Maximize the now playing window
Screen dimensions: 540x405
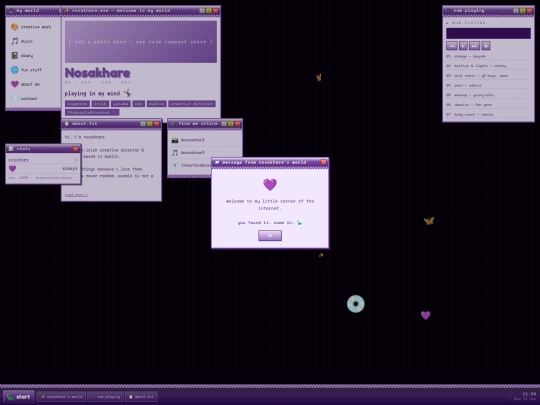(x=523, y=11)
